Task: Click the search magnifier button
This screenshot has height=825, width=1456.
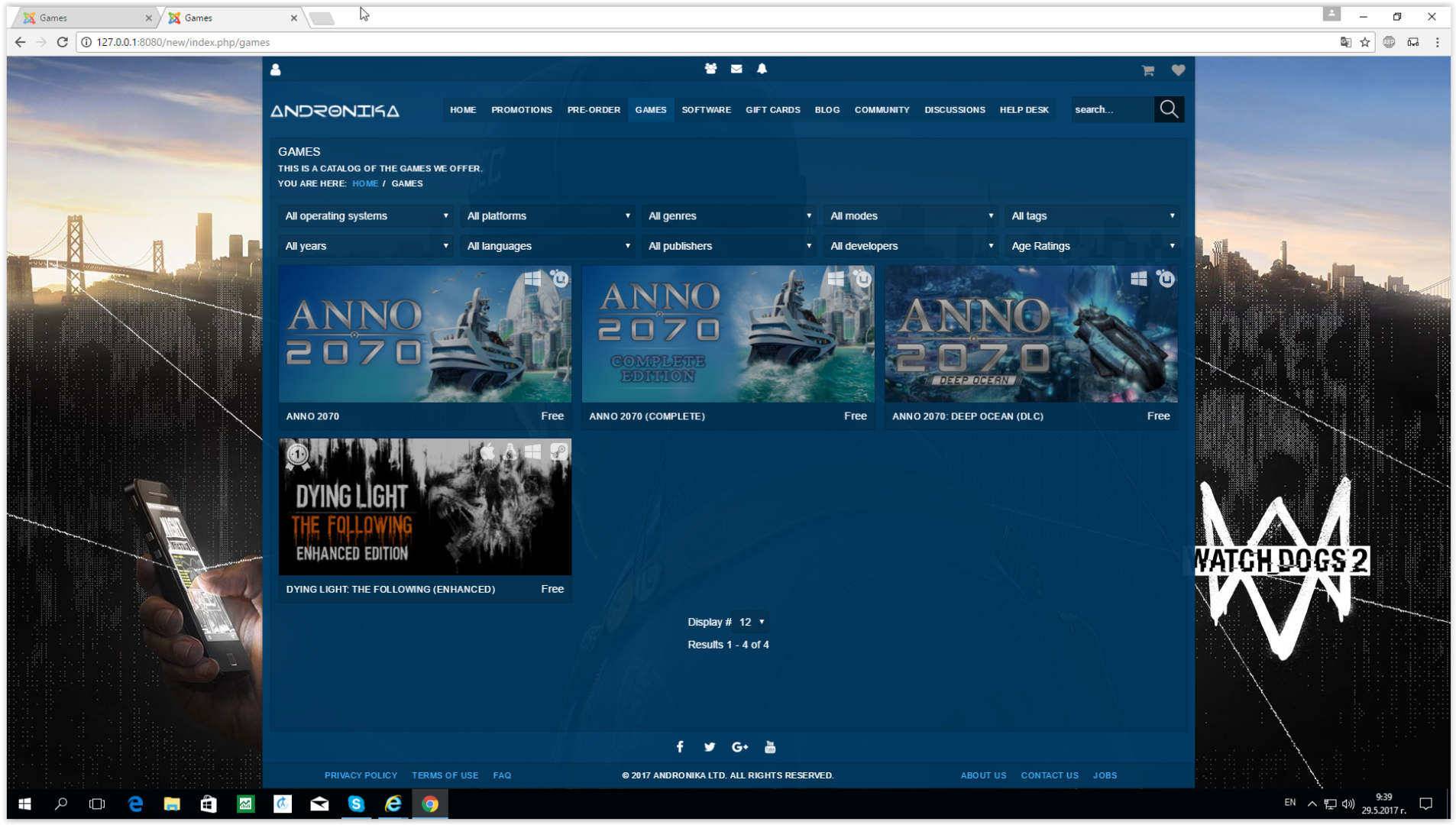Action: 1169,109
